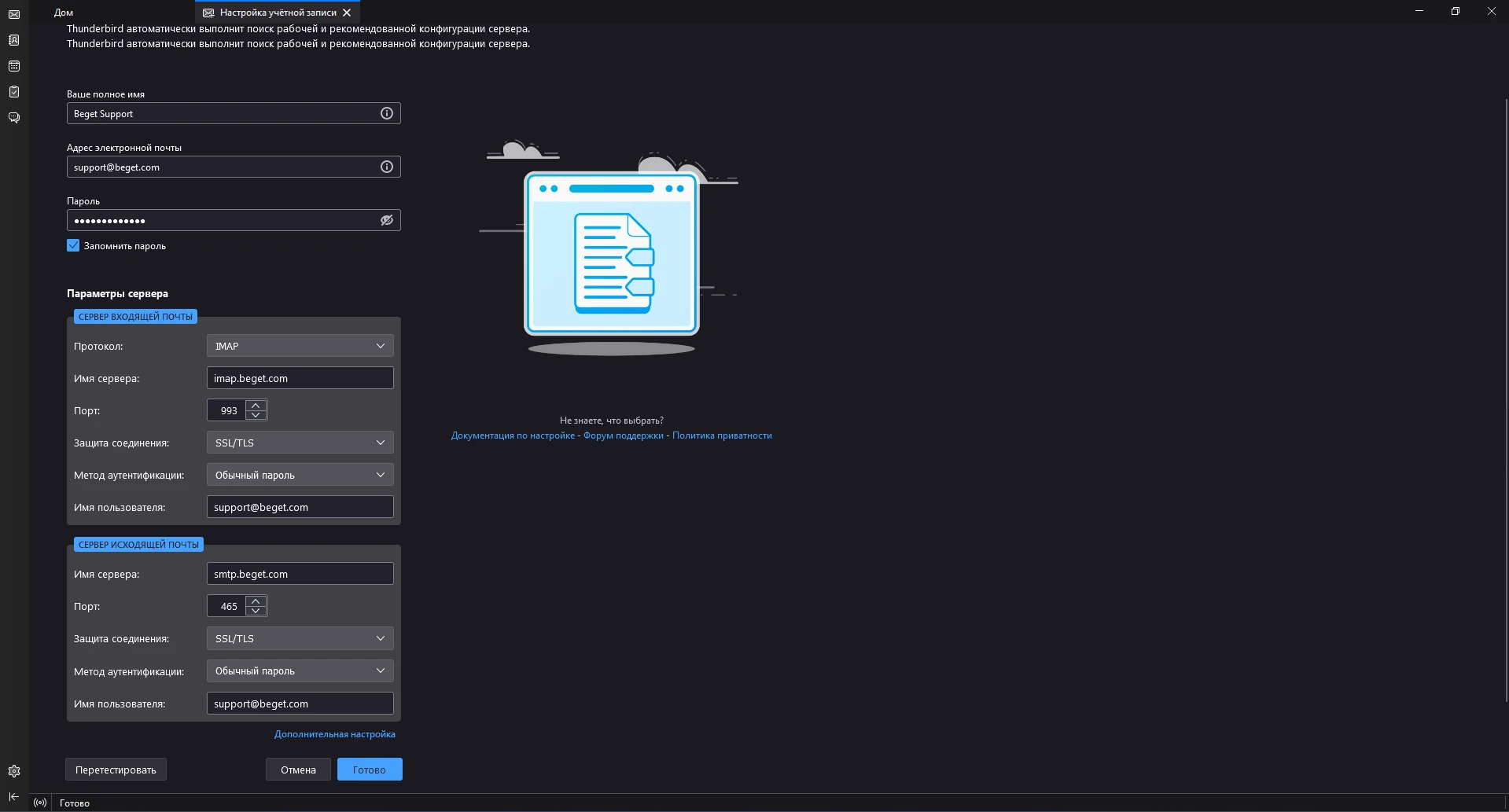Open the Mail space icon in sidebar
This screenshot has height=812, width=1509.
pyautogui.click(x=14, y=14)
